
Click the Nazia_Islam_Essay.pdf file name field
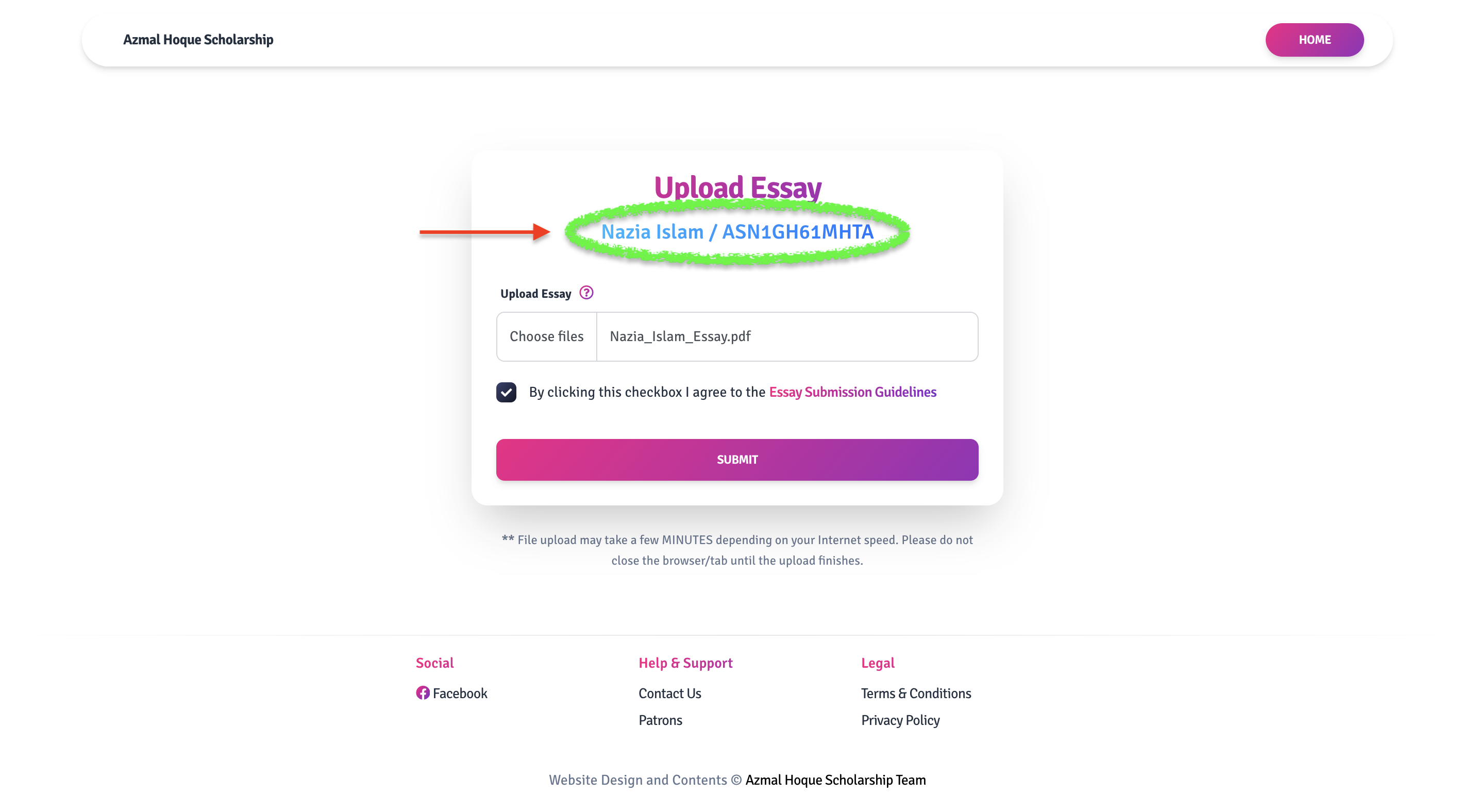click(786, 336)
